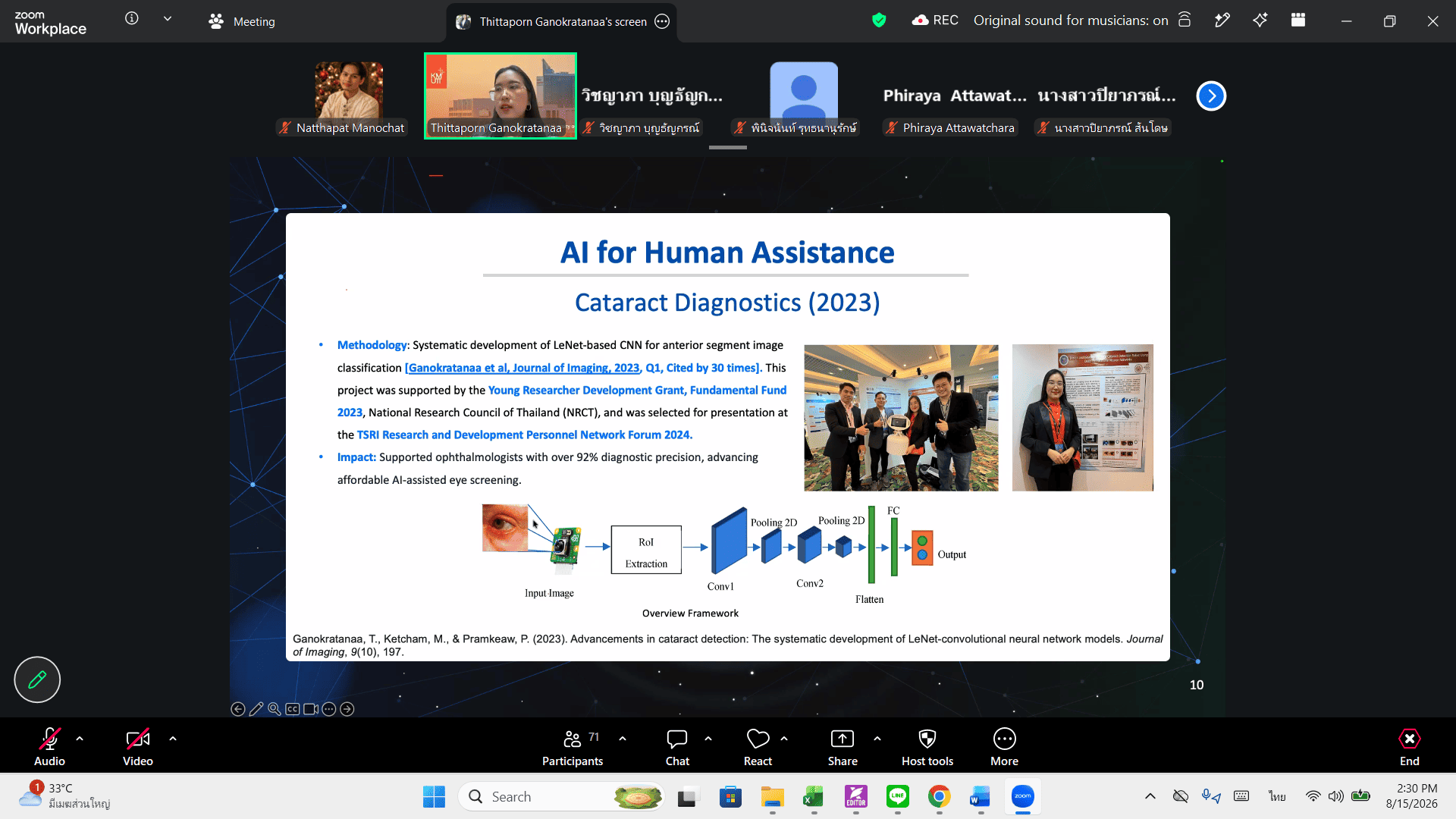The height and width of the screenshot is (819, 1456).
Task: Expand video options arrow
Action: (x=173, y=738)
